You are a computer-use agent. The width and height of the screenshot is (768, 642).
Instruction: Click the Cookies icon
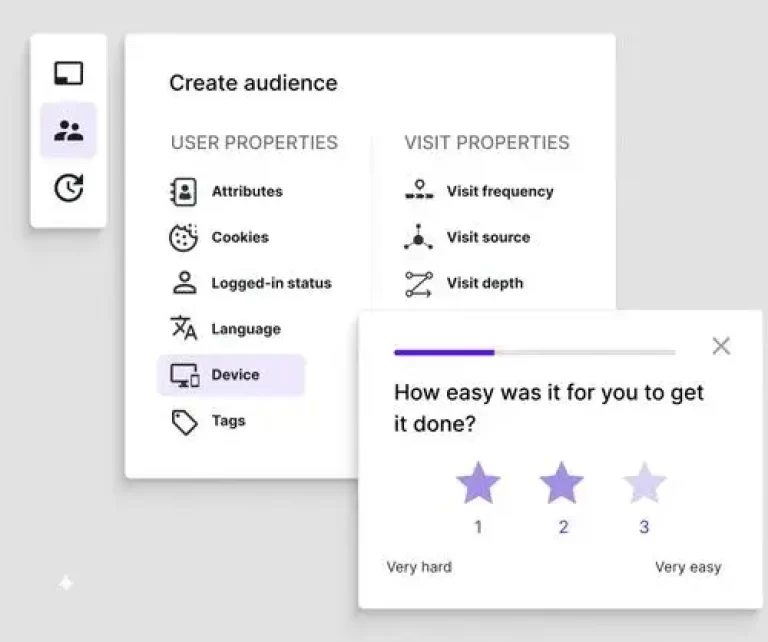coord(184,237)
